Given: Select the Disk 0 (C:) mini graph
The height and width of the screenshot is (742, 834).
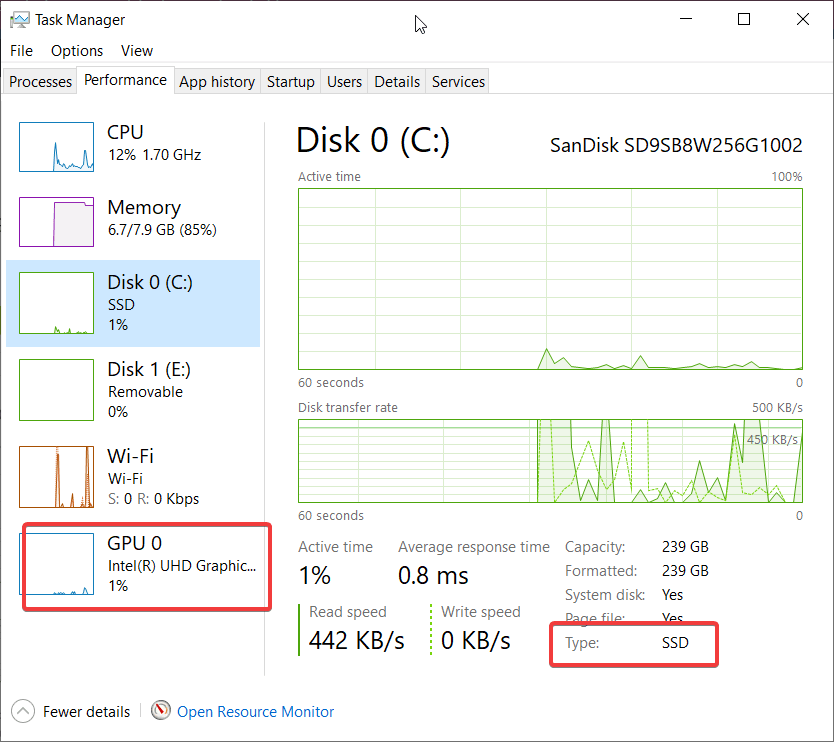Looking at the screenshot, I should coord(56,303).
